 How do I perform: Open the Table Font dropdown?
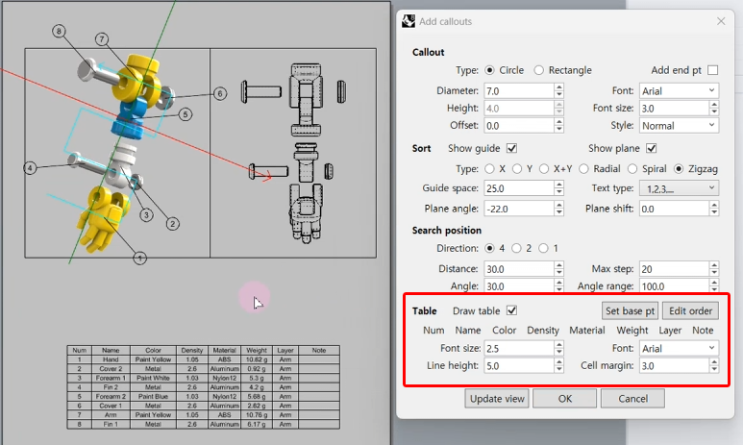679,348
